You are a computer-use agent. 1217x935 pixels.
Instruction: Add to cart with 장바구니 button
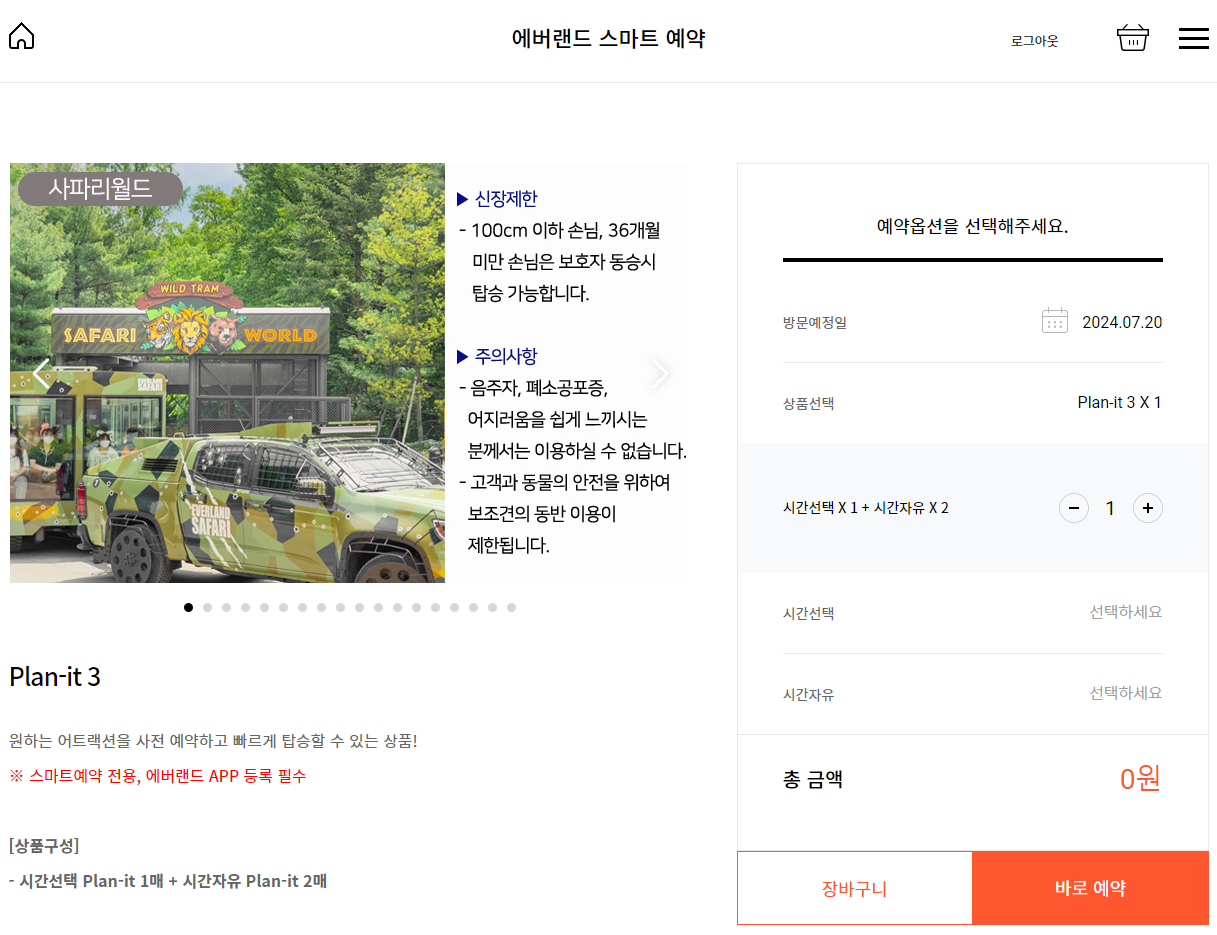tap(855, 888)
